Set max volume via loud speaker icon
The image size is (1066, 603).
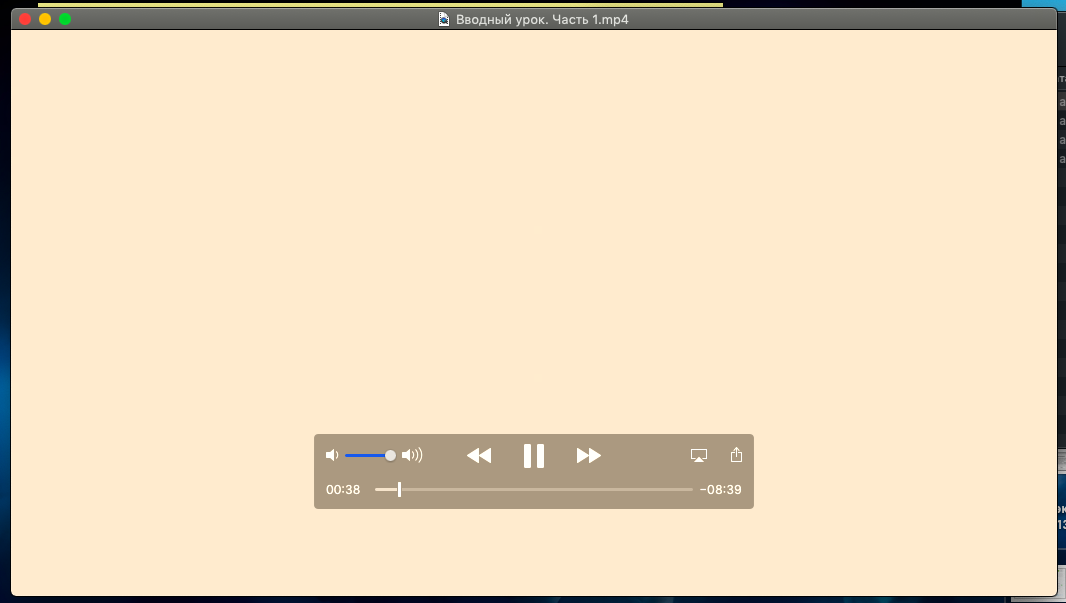point(412,456)
